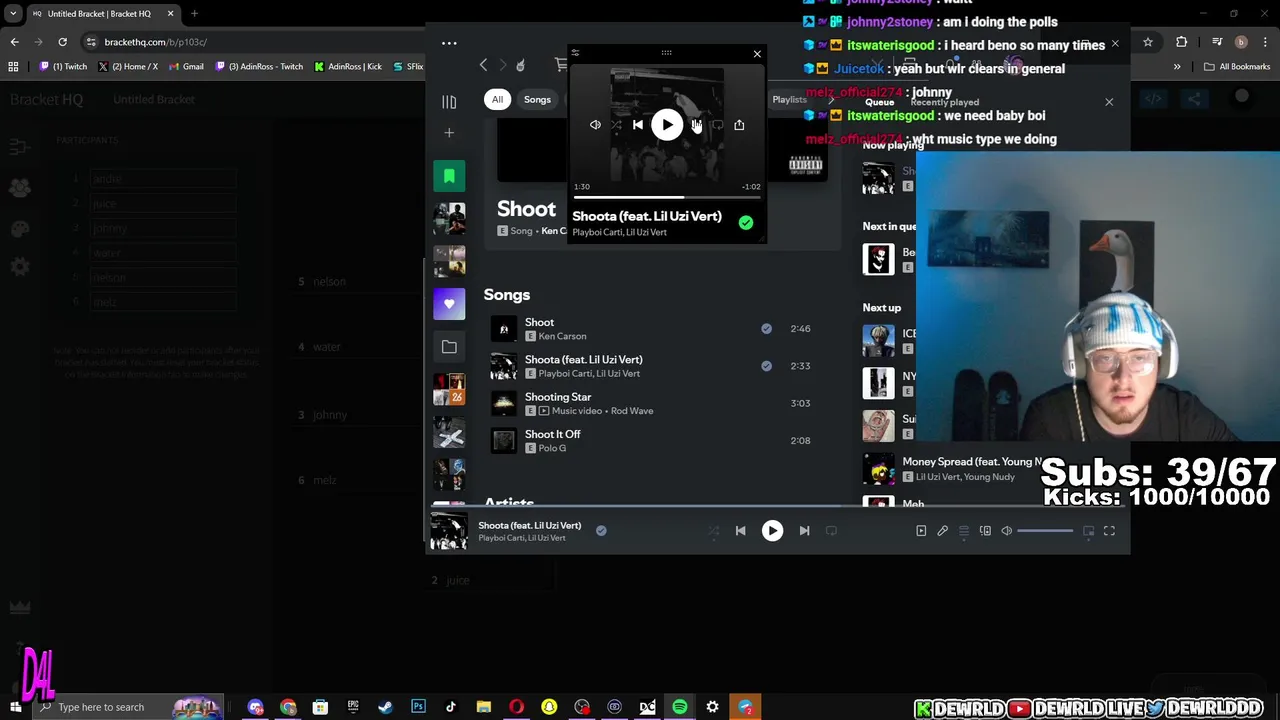Mute with bottom bar volume icon
This screenshot has width=1280, height=720.
tap(1007, 531)
